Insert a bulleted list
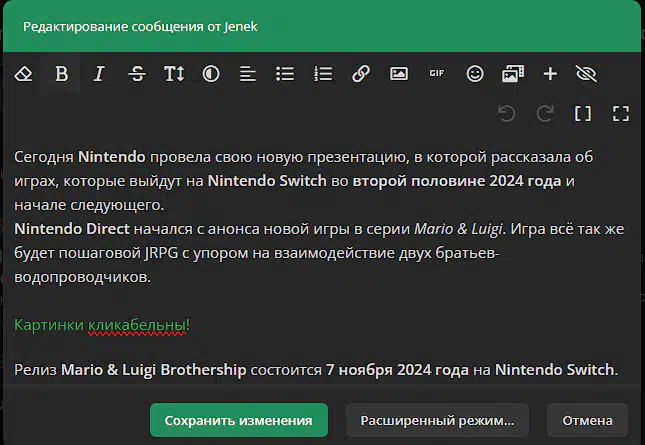Image resolution: width=645 pixels, height=445 pixels. click(285, 74)
